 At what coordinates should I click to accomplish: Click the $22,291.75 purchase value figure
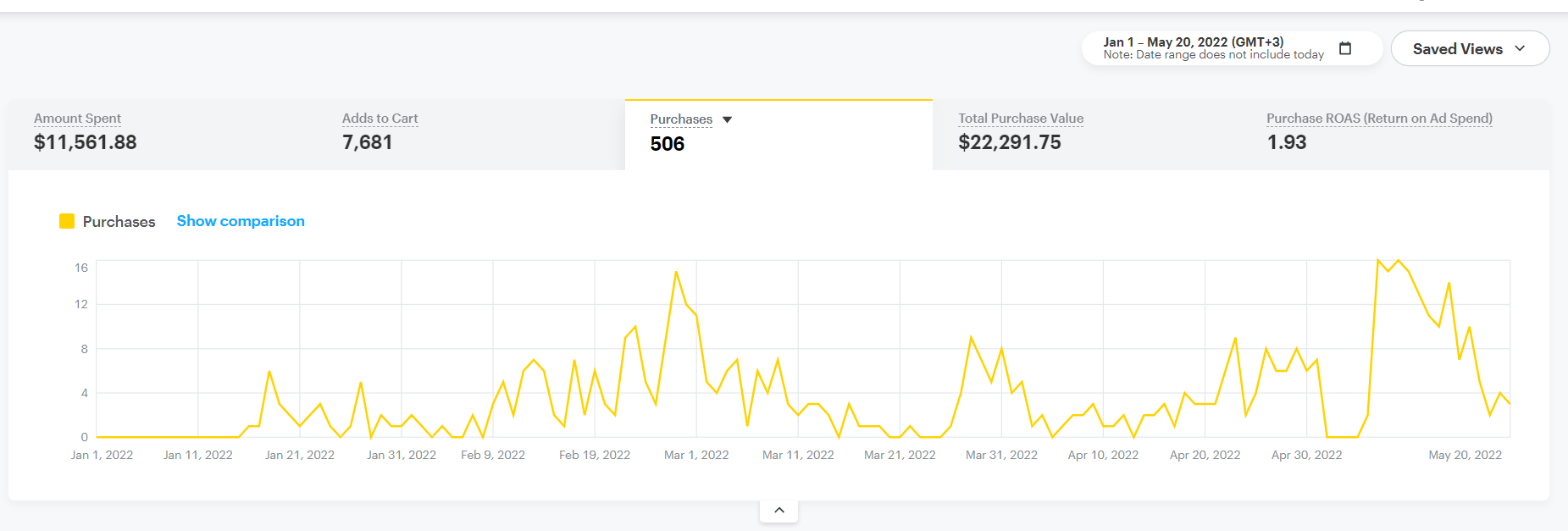[x=1009, y=142]
